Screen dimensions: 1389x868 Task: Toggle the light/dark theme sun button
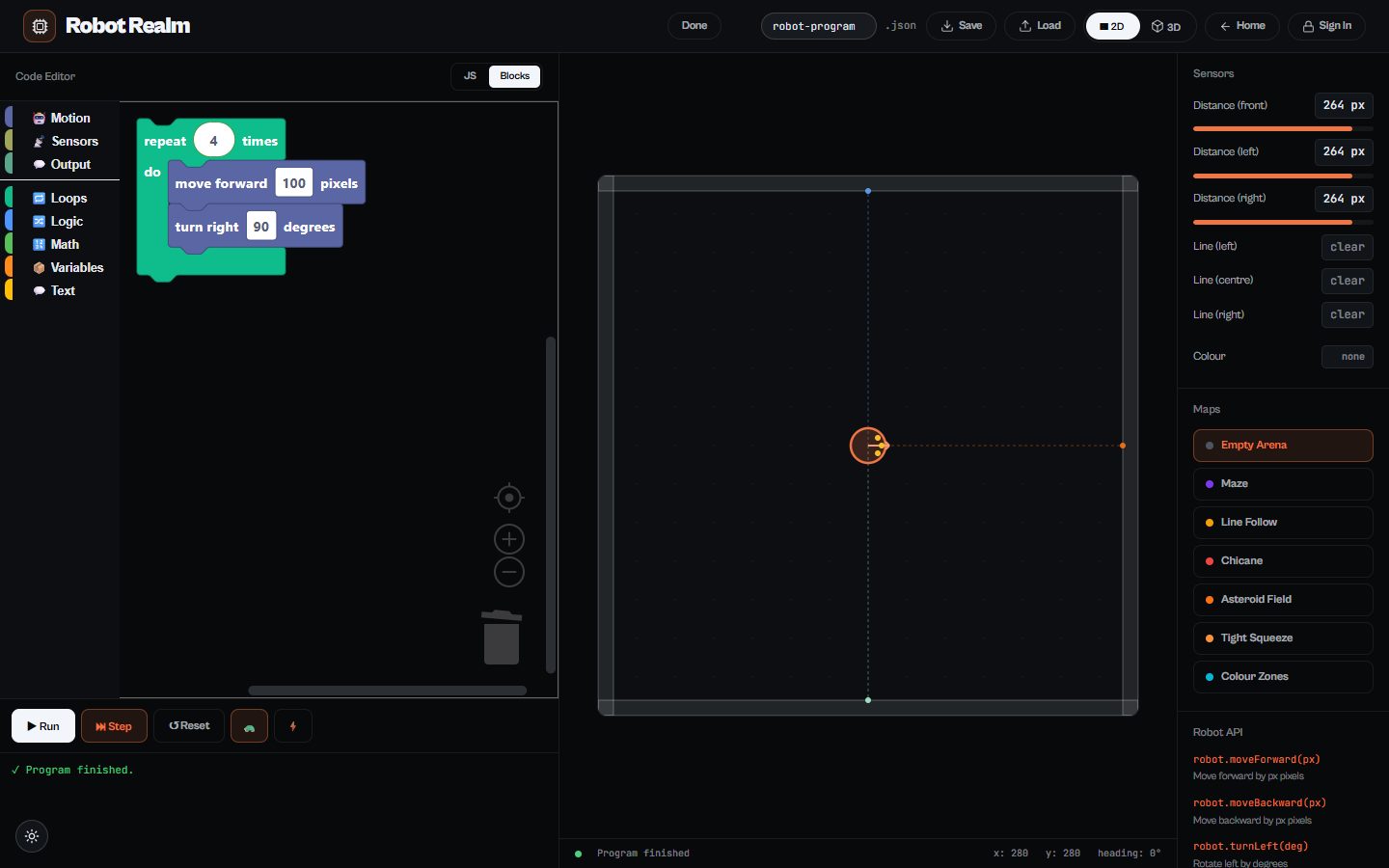click(32, 836)
